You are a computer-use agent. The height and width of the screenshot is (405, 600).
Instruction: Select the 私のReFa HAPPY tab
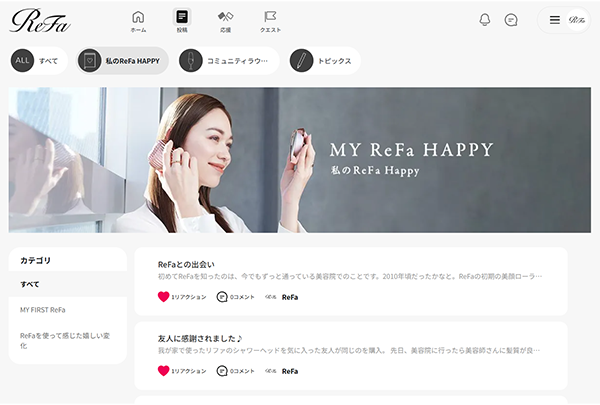(x=122, y=60)
